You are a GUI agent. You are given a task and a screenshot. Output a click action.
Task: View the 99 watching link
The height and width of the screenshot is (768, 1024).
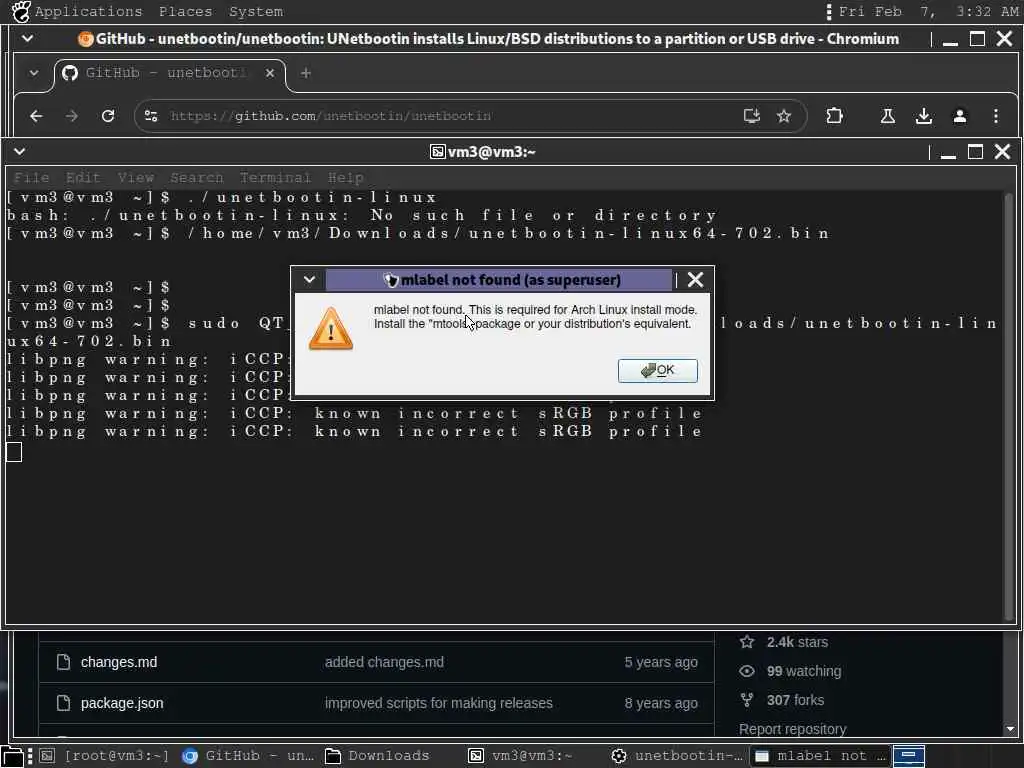pos(804,671)
